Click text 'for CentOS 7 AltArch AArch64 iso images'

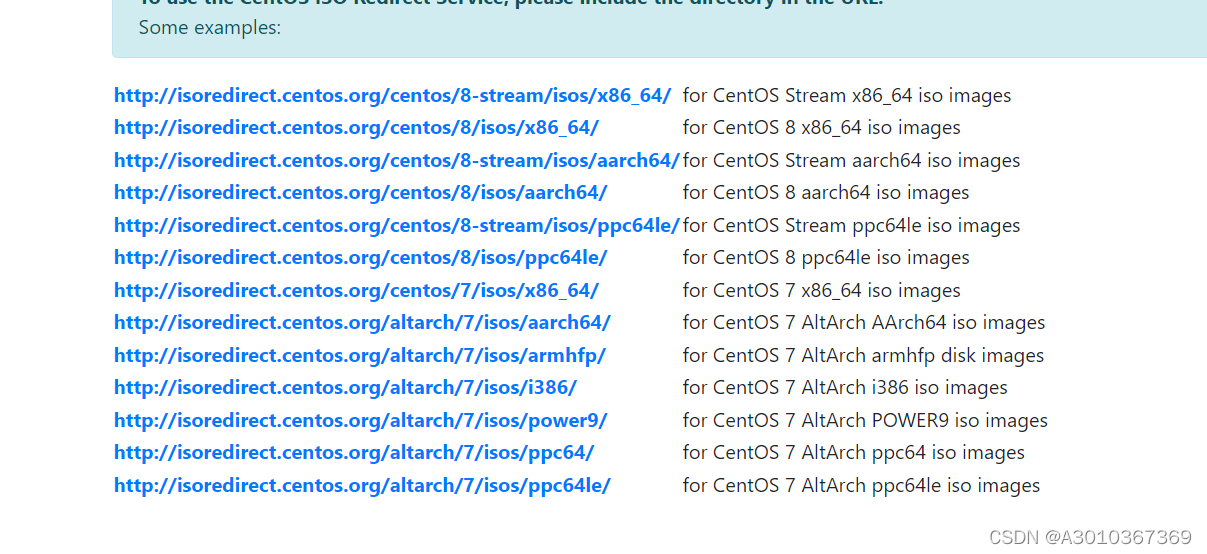[x=864, y=323]
